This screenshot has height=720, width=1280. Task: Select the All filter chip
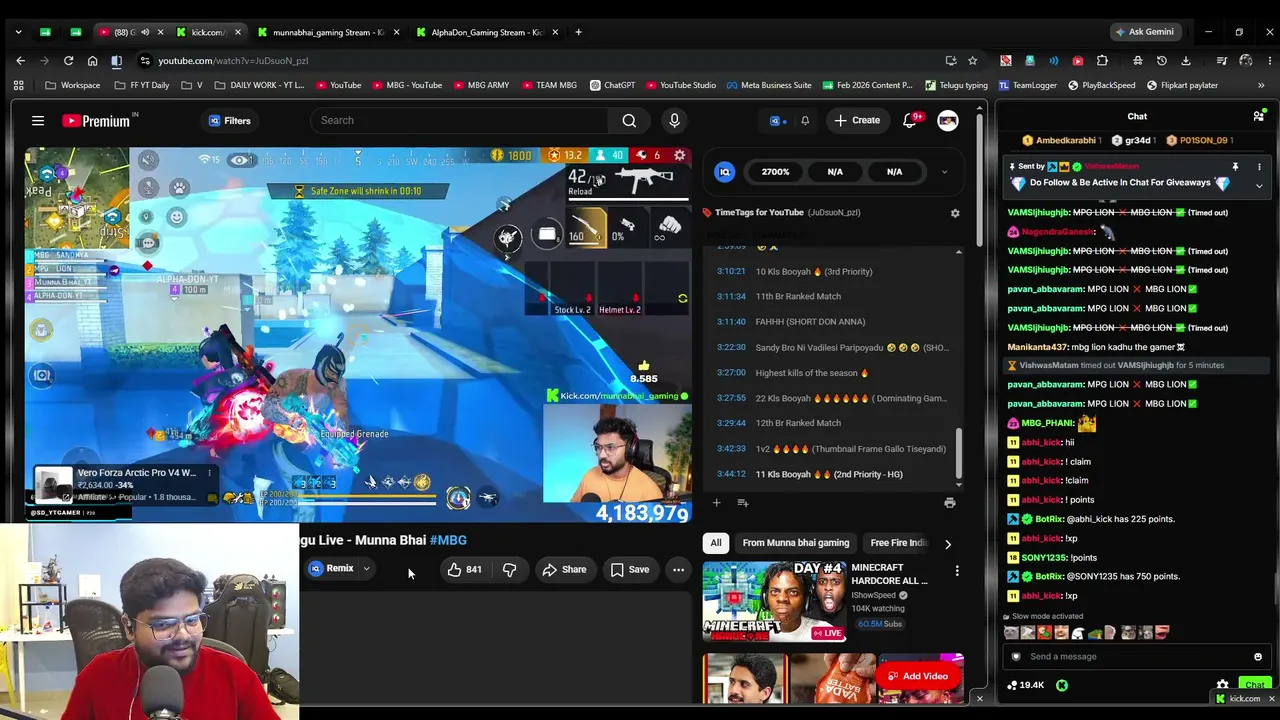pos(716,543)
